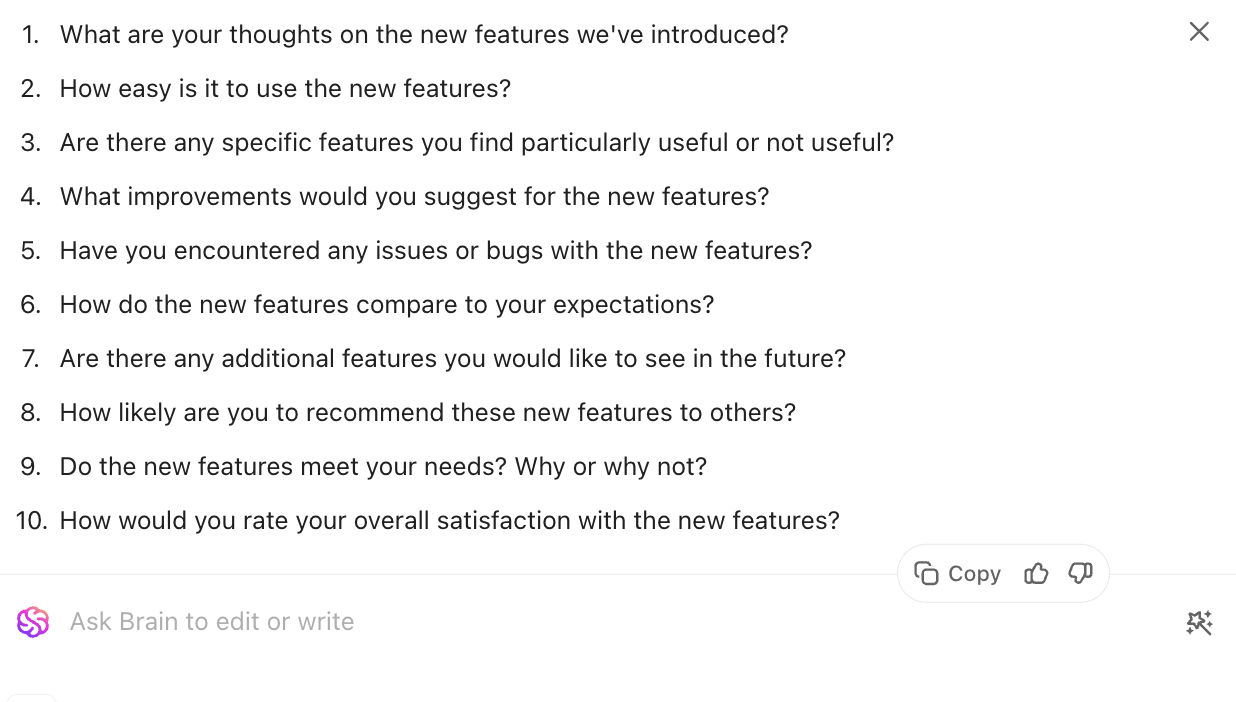The height and width of the screenshot is (702, 1236).
Task: Click question 7 about additional future features
Action: click(453, 358)
